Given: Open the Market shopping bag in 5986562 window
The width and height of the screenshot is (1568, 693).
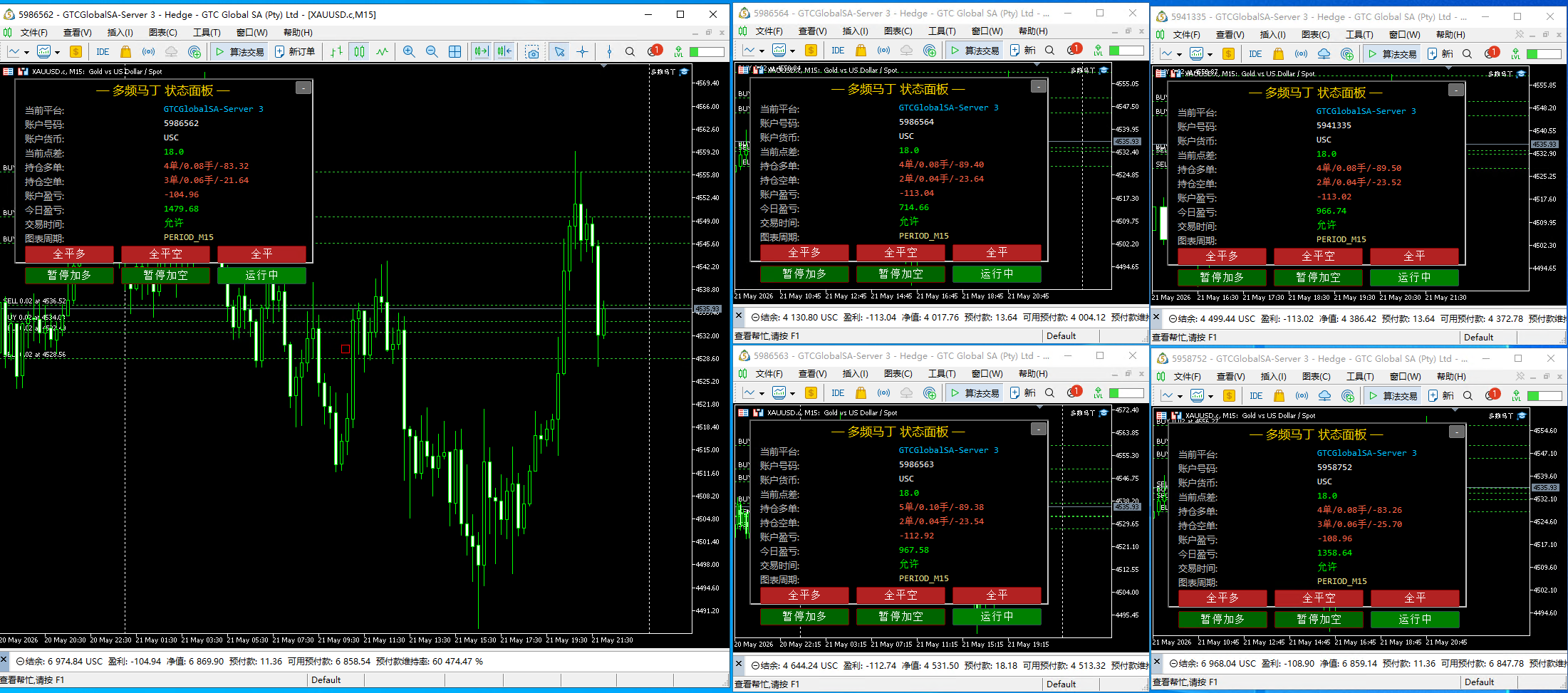Looking at the screenshot, I should pyautogui.click(x=126, y=51).
